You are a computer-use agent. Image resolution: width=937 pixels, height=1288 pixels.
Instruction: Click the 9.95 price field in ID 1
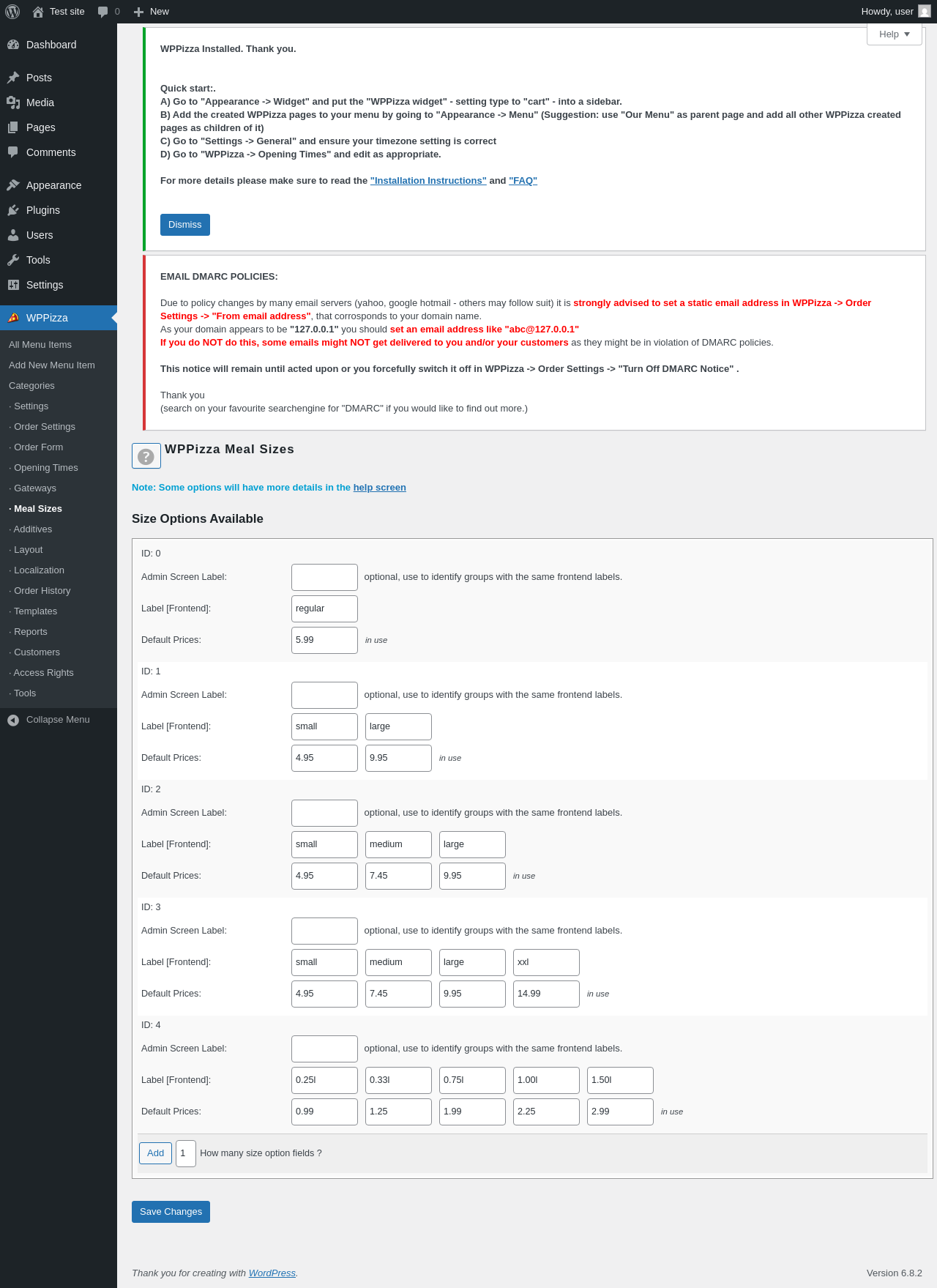(398, 758)
